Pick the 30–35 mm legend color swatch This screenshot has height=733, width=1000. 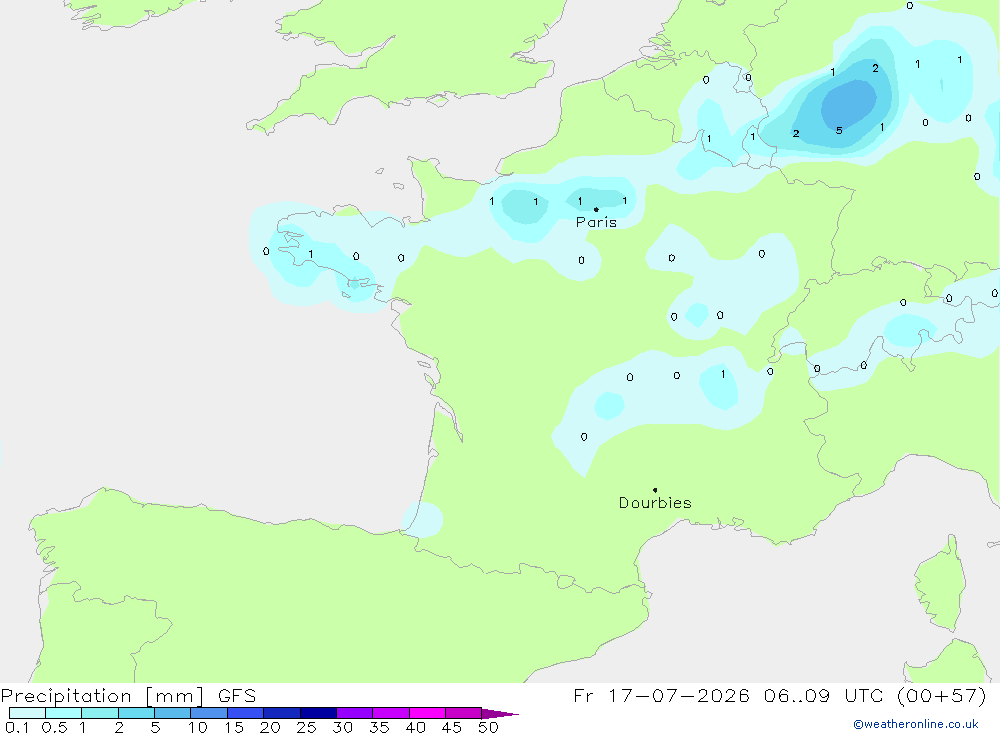(355, 713)
